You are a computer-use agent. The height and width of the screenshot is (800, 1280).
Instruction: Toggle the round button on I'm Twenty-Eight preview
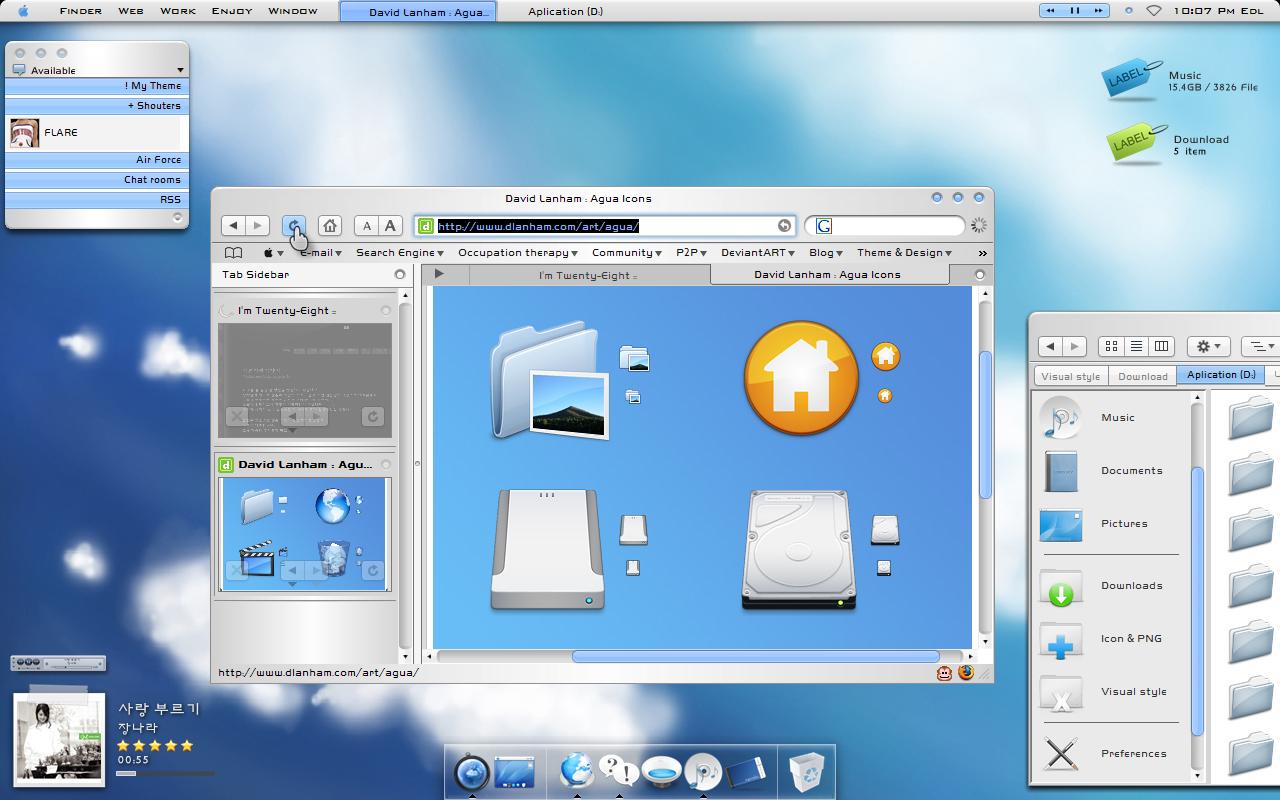[x=386, y=311]
